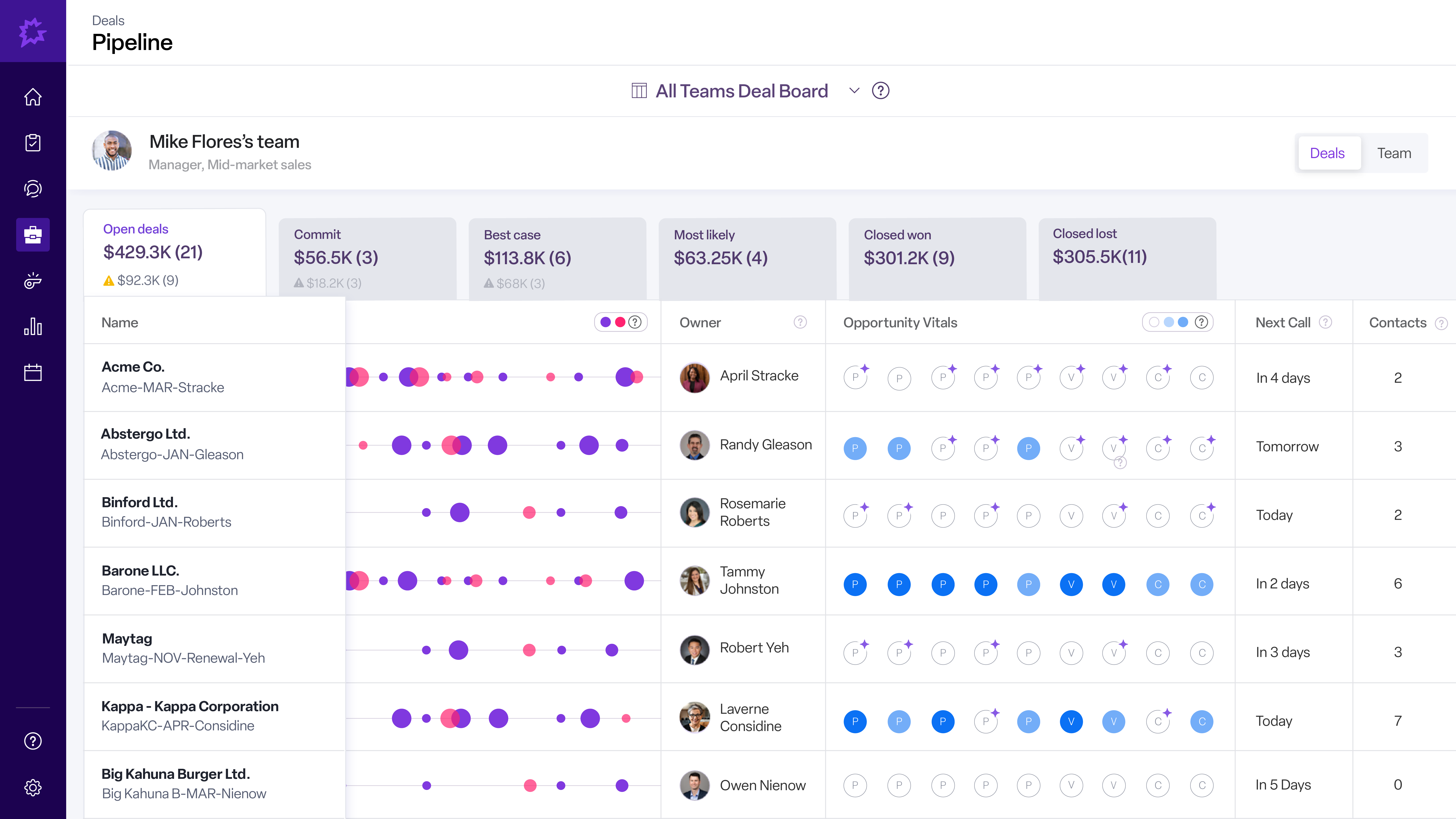Click owner name Randy Gleason

pyautogui.click(x=766, y=445)
